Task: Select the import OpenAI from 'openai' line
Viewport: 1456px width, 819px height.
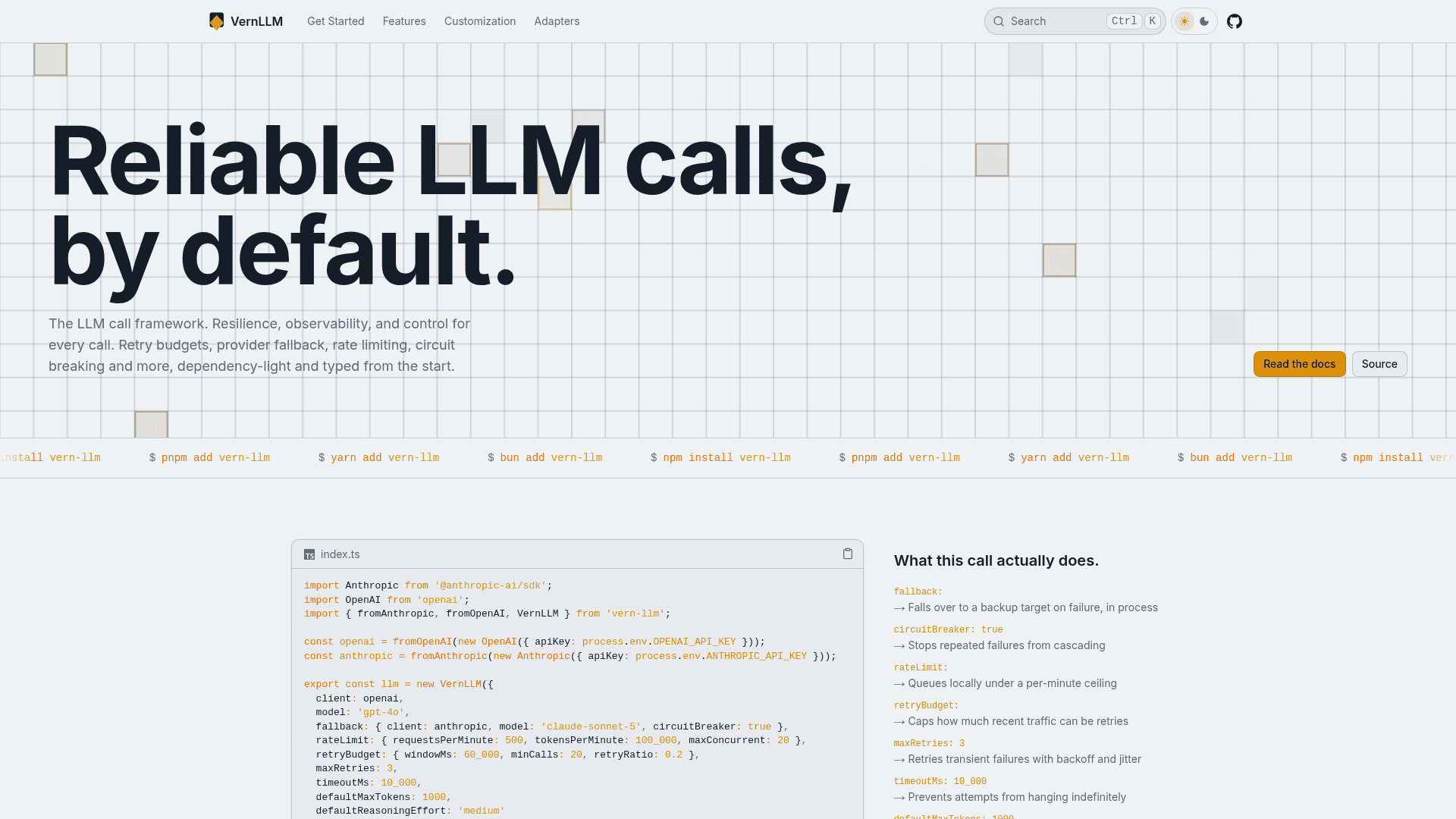Action: (387, 600)
